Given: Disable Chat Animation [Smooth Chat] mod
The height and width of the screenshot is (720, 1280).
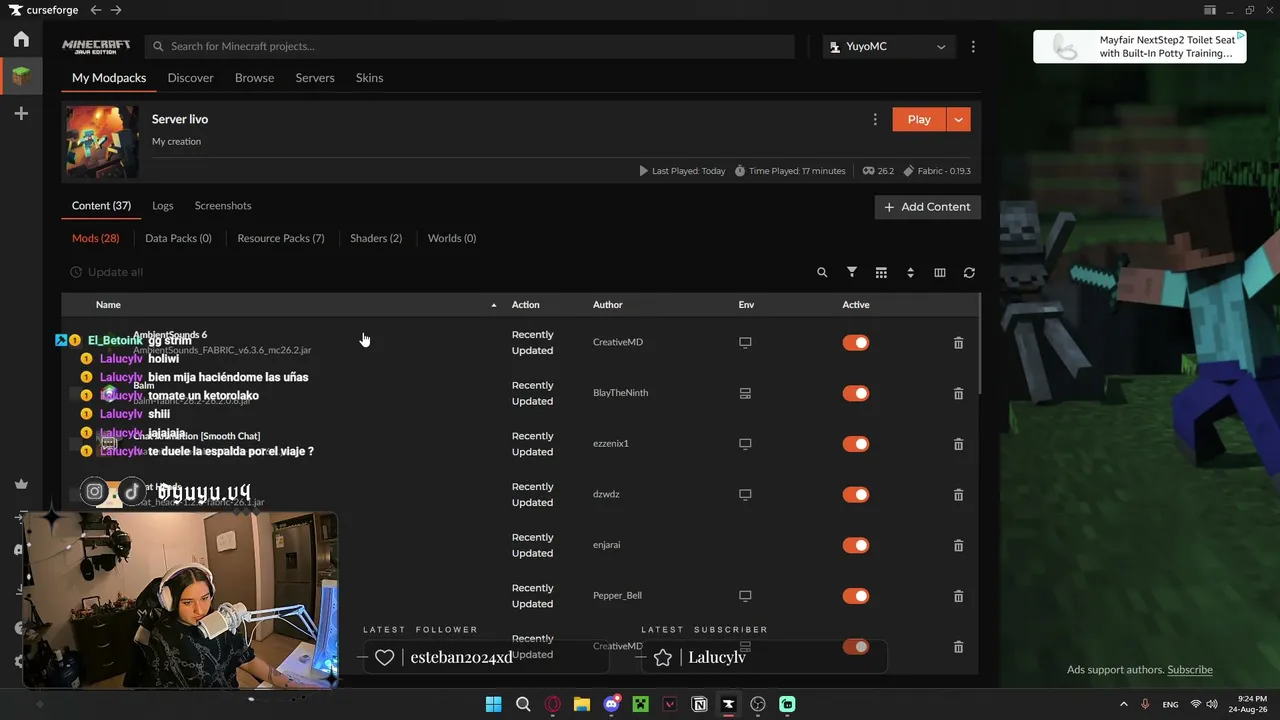Looking at the screenshot, I should coord(856,444).
